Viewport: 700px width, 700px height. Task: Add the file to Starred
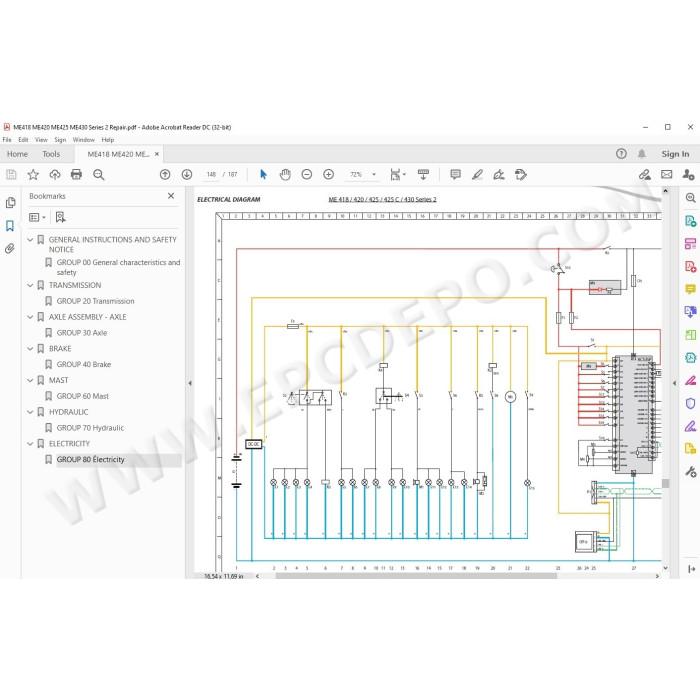(x=33, y=175)
